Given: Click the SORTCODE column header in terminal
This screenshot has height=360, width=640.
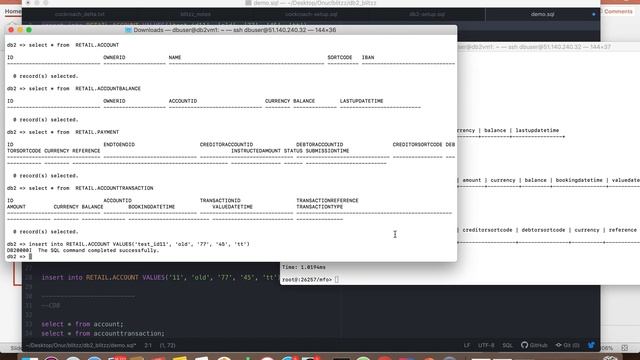Looking at the screenshot, I should coord(340,58).
